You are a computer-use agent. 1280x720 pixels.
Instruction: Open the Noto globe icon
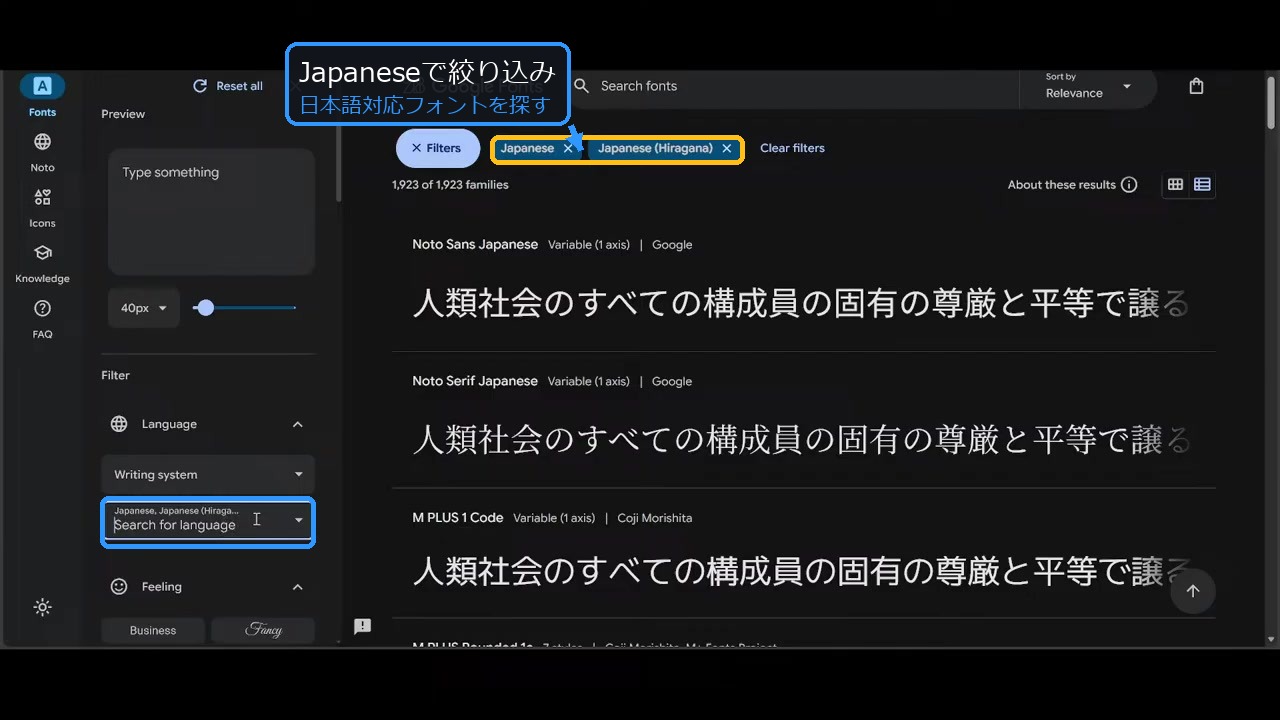(42, 142)
